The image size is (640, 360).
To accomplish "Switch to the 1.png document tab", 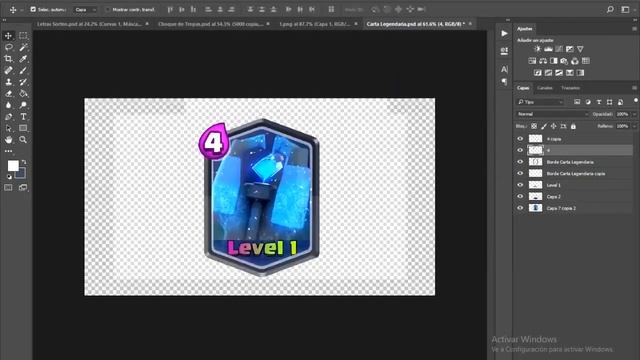I will coord(315,24).
